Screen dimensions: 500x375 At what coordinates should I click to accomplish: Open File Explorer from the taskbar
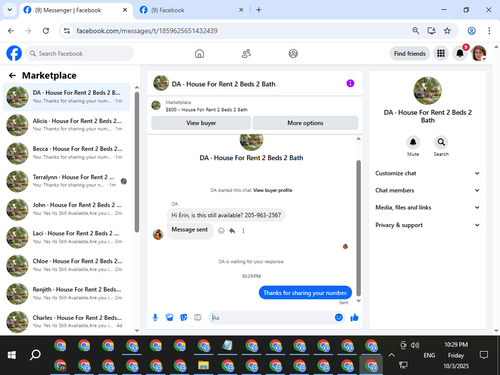(x=203, y=365)
